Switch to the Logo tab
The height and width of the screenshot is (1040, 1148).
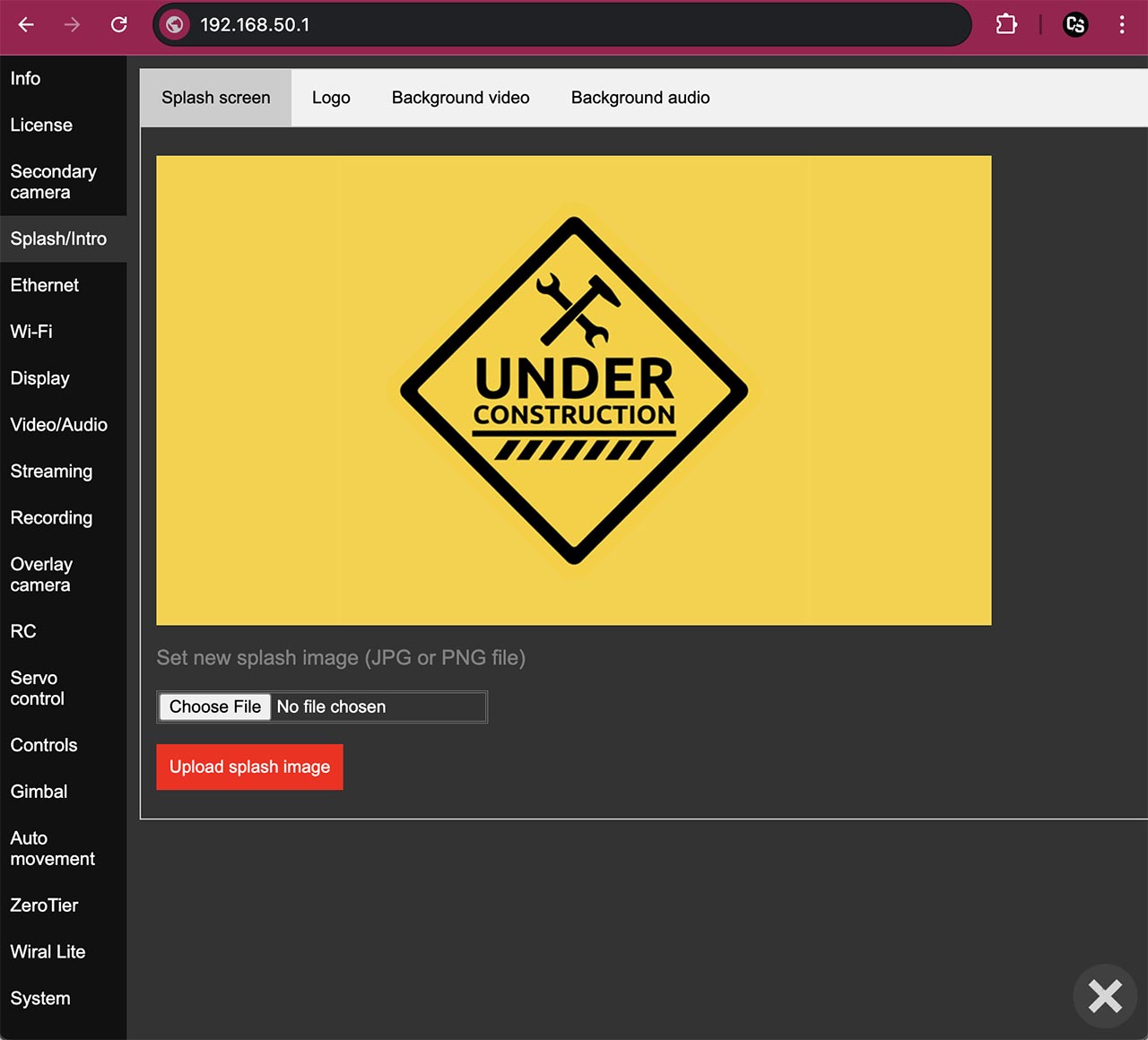331,98
